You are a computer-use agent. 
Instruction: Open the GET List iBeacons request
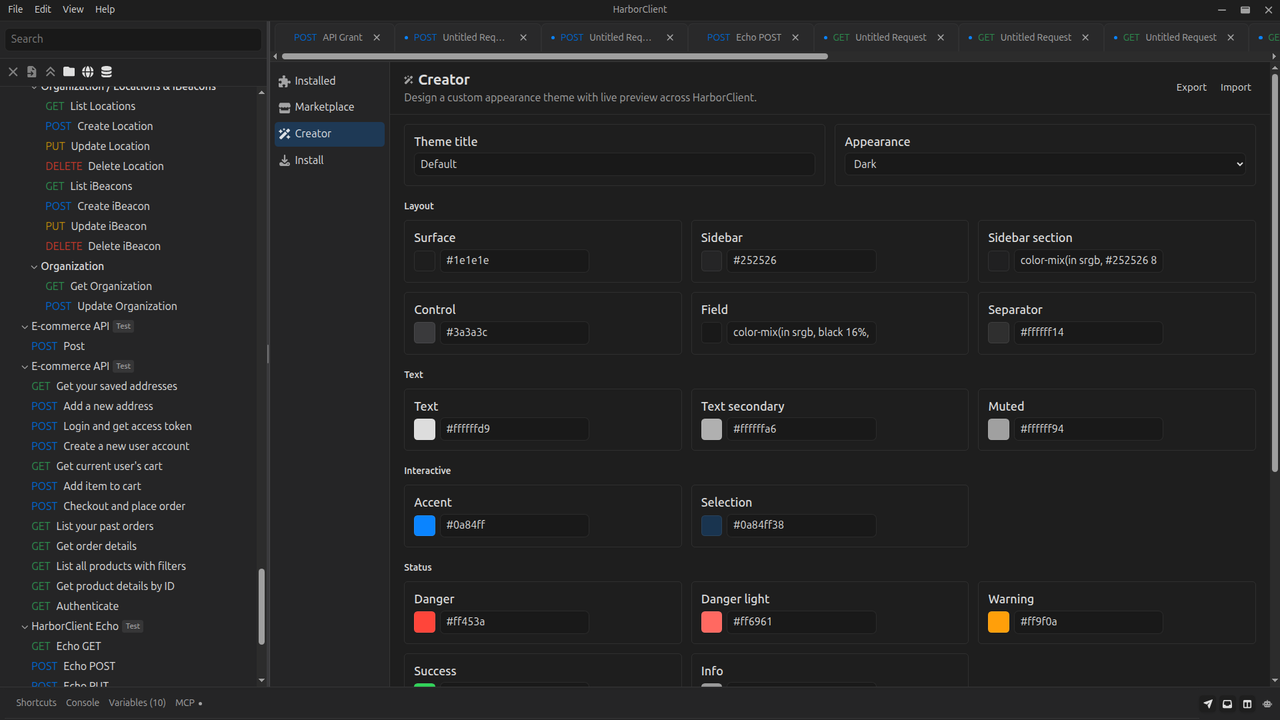click(x=88, y=186)
